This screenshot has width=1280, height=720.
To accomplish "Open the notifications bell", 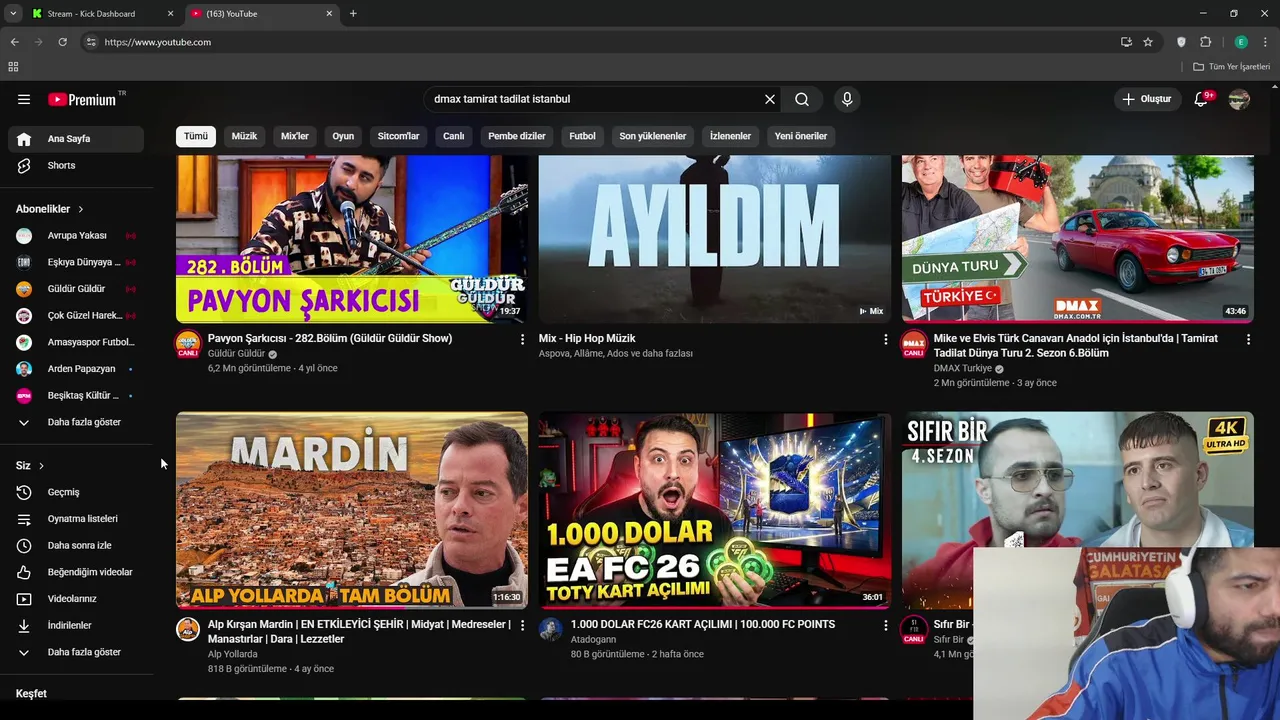I will point(1202,99).
